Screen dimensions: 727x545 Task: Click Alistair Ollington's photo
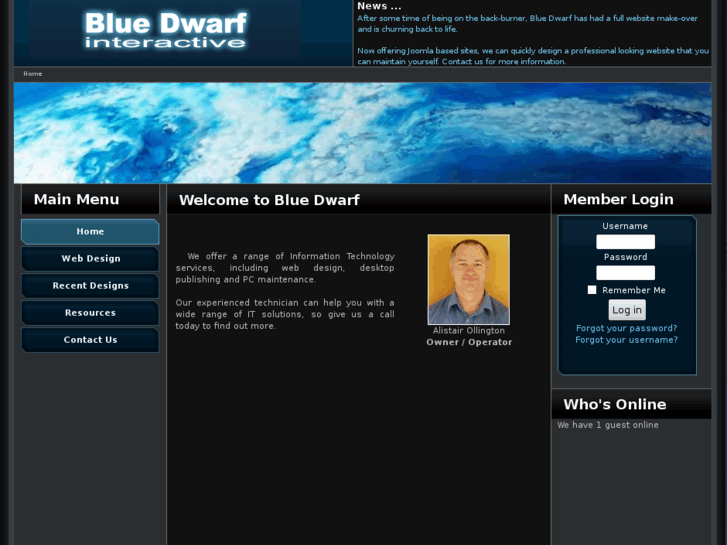point(469,279)
